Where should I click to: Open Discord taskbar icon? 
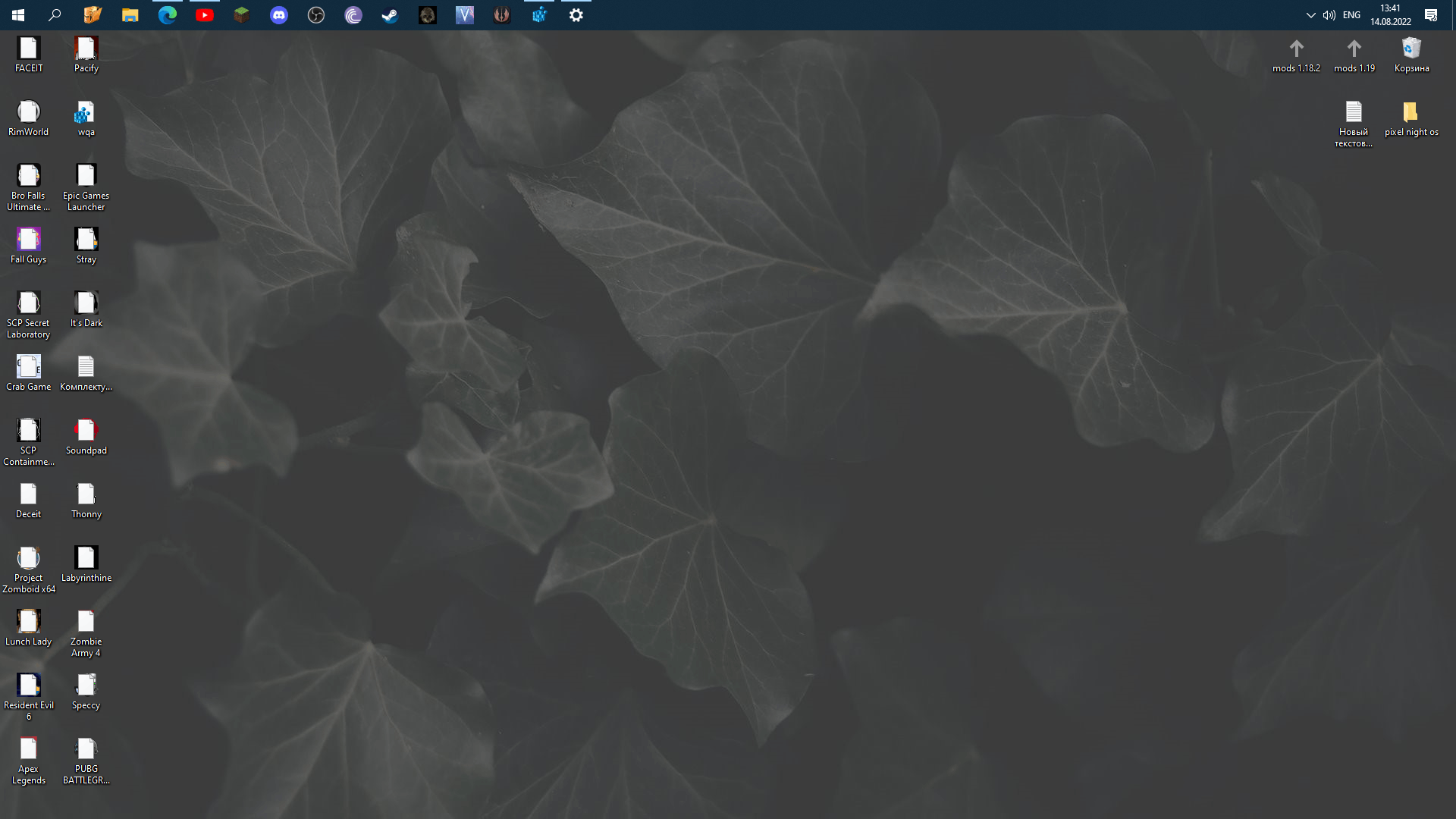(279, 15)
